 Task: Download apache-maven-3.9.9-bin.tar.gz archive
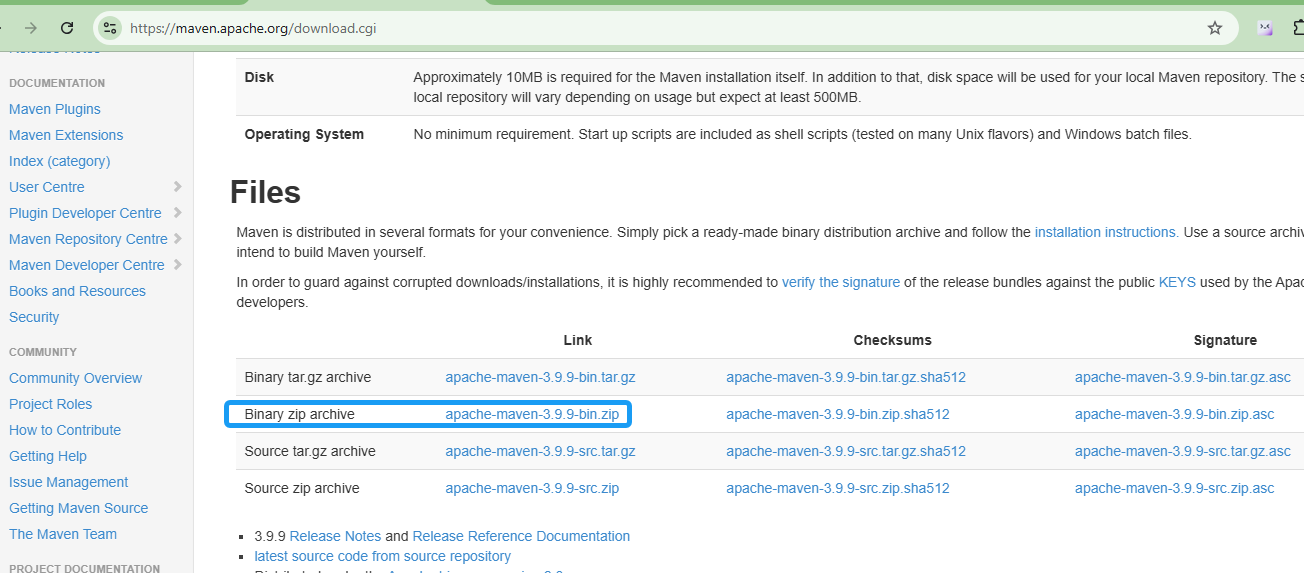[x=540, y=377]
